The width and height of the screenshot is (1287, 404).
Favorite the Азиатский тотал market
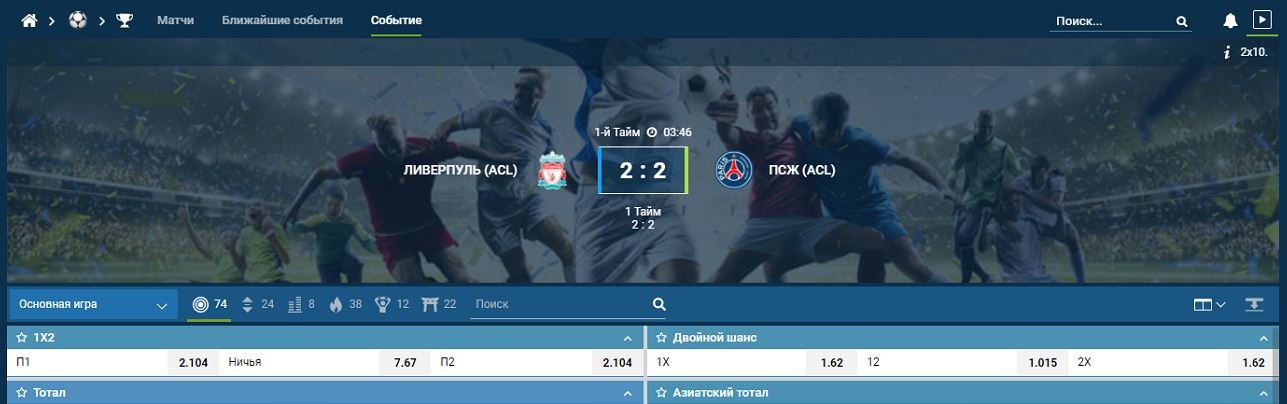(662, 393)
